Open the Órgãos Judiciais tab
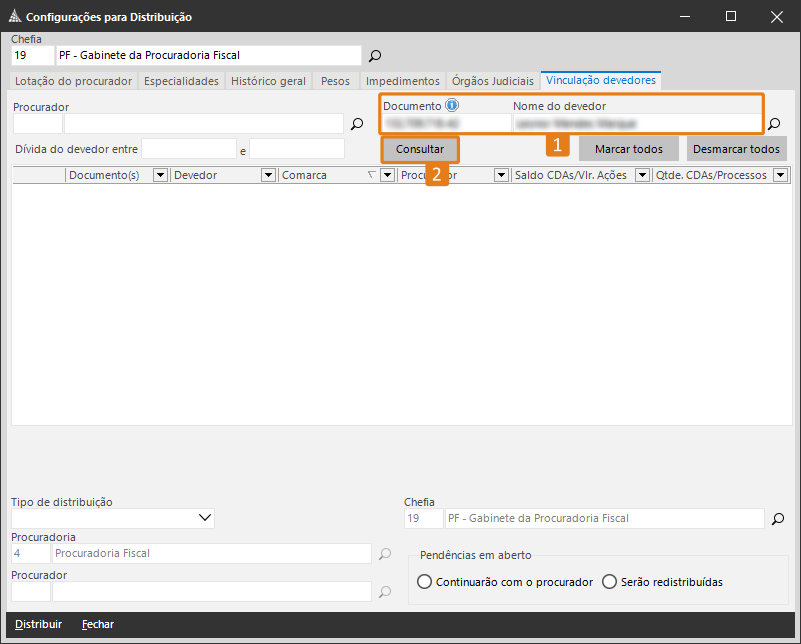The image size is (801, 644). (492, 81)
